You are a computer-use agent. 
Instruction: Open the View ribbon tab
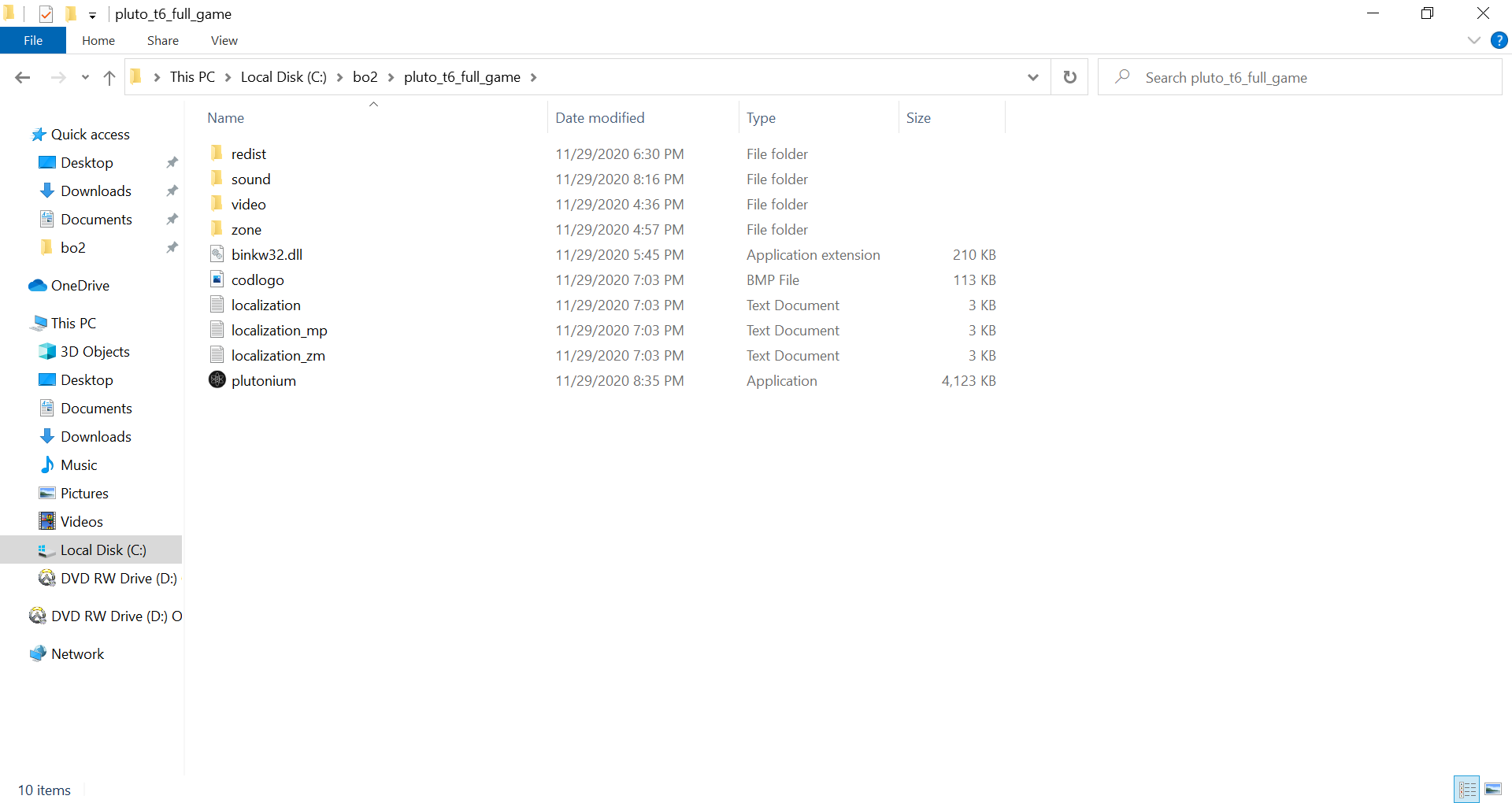tap(224, 40)
